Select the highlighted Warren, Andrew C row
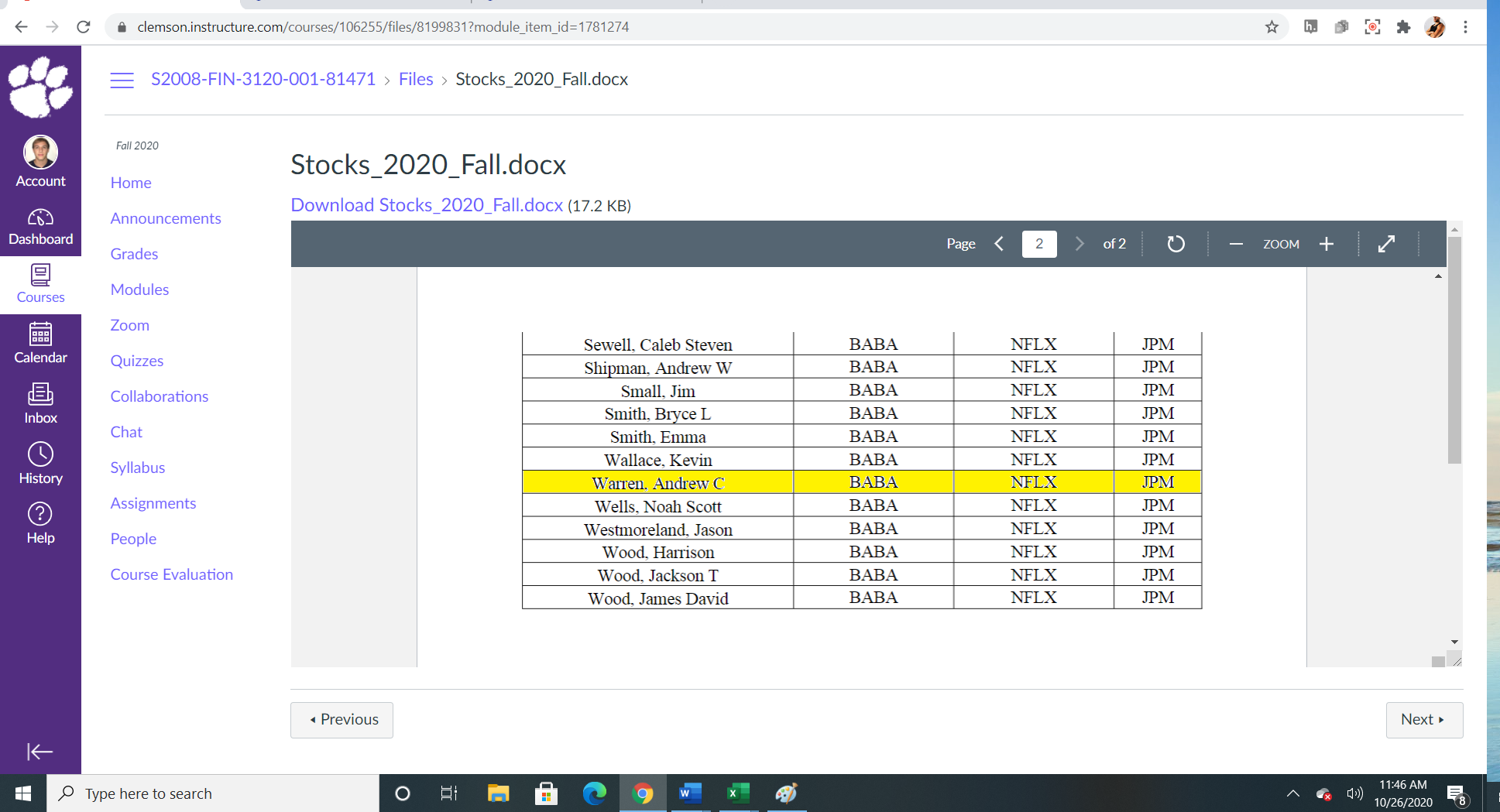The height and width of the screenshot is (812, 1500). tap(862, 482)
